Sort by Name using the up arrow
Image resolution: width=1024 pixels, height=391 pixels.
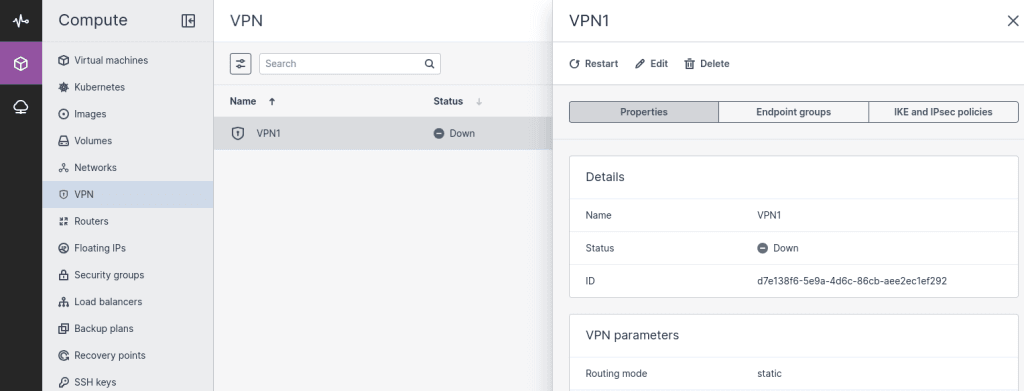point(272,101)
